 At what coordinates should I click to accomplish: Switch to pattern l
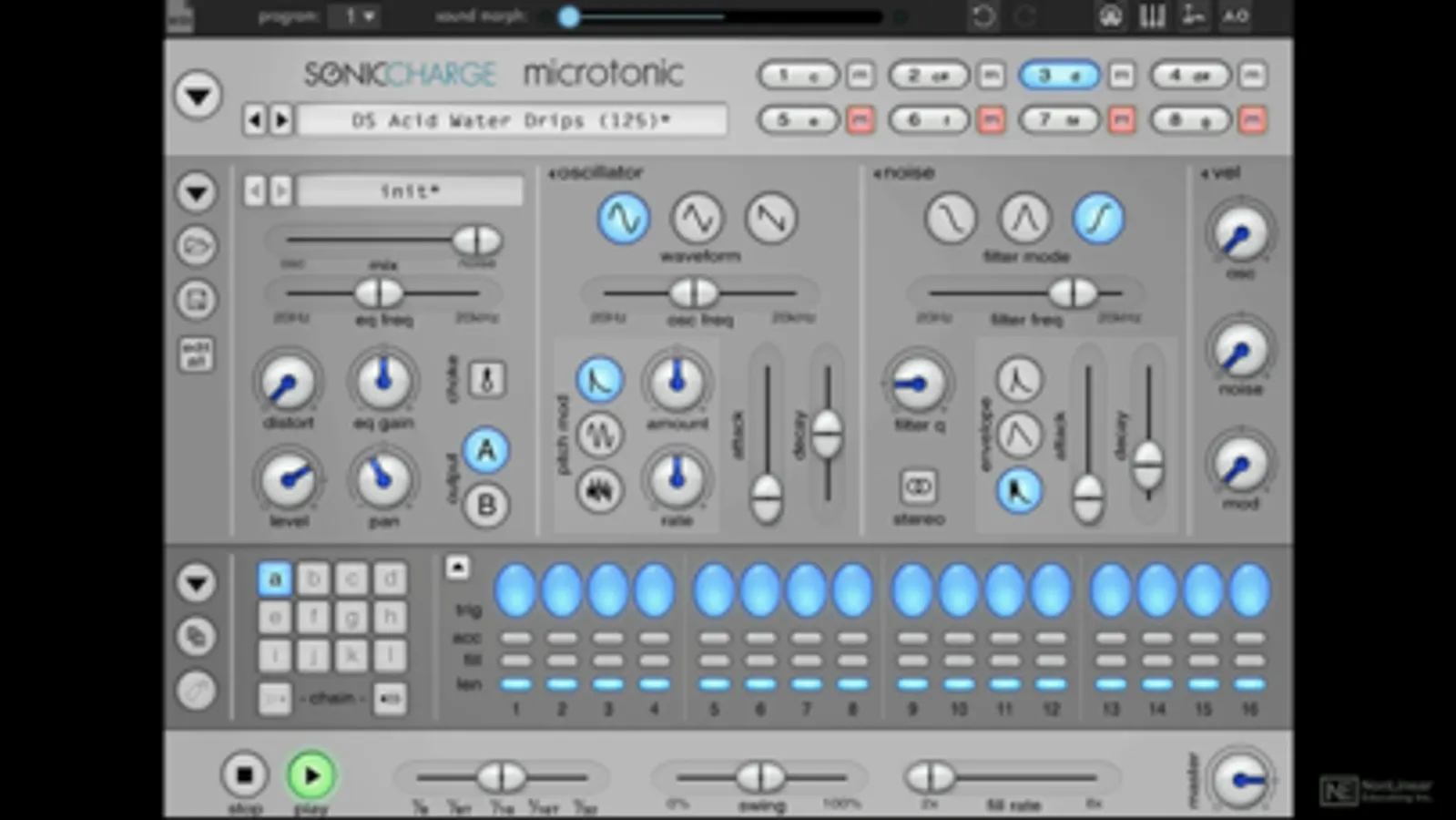click(x=390, y=655)
